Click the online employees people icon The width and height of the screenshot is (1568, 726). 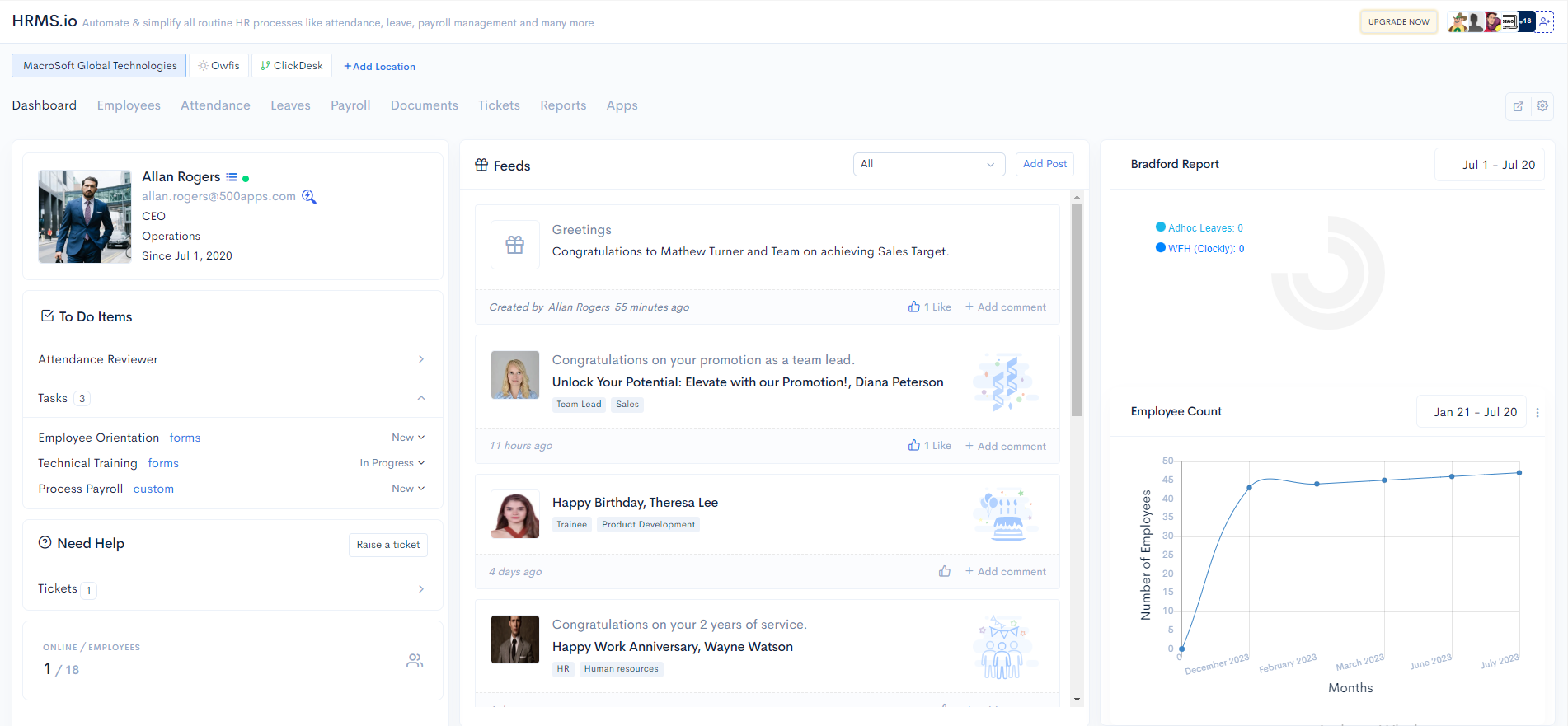415,661
